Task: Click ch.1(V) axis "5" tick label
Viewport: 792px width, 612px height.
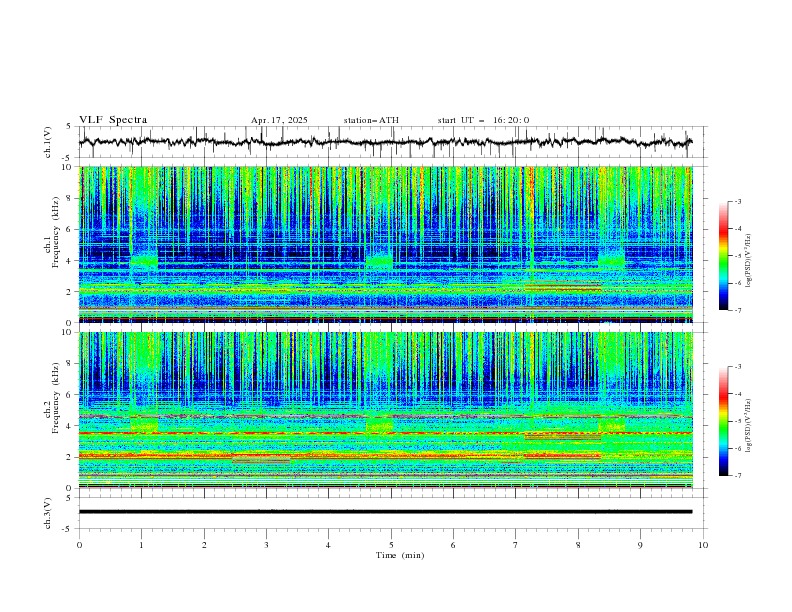Action: 69,127
